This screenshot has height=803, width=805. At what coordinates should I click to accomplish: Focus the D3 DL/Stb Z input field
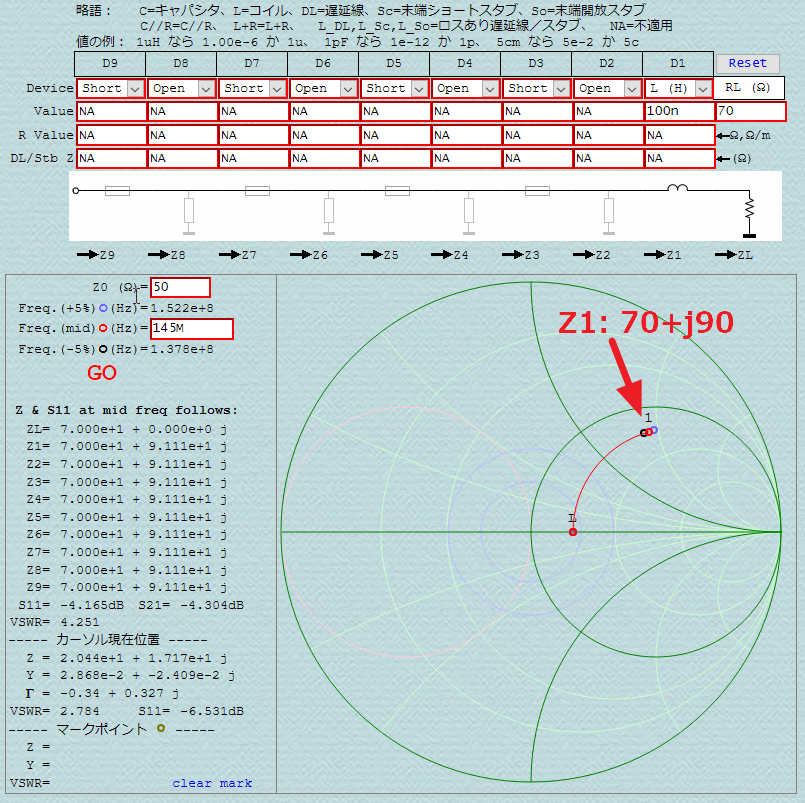537,159
